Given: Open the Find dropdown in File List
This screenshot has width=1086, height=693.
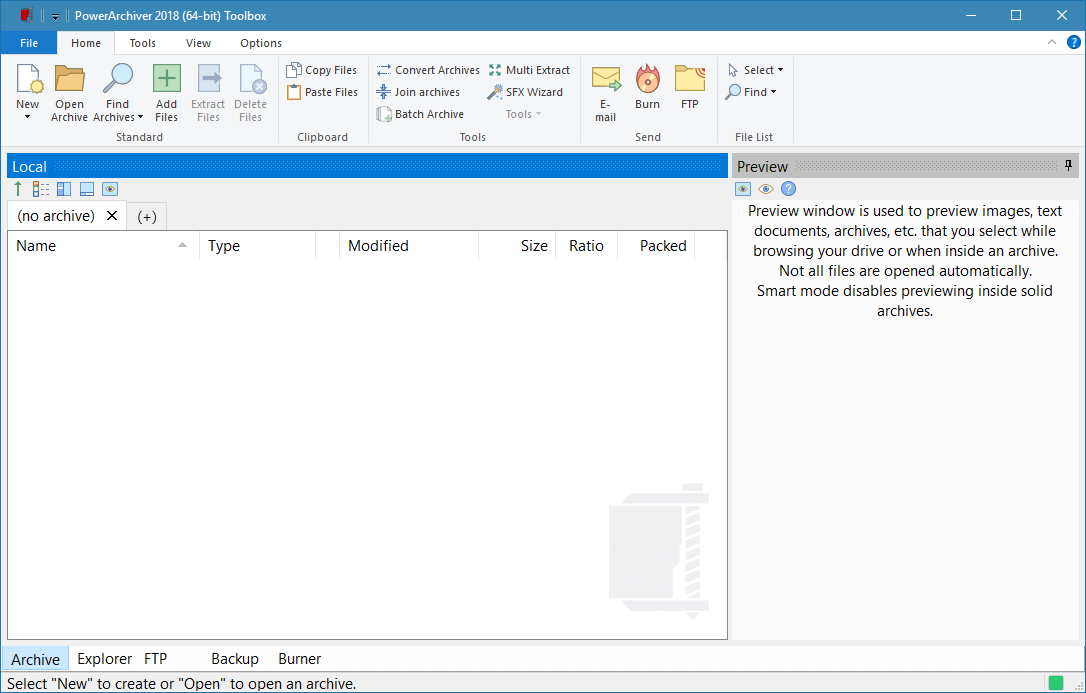Looking at the screenshot, I should (x=751, y=92).
